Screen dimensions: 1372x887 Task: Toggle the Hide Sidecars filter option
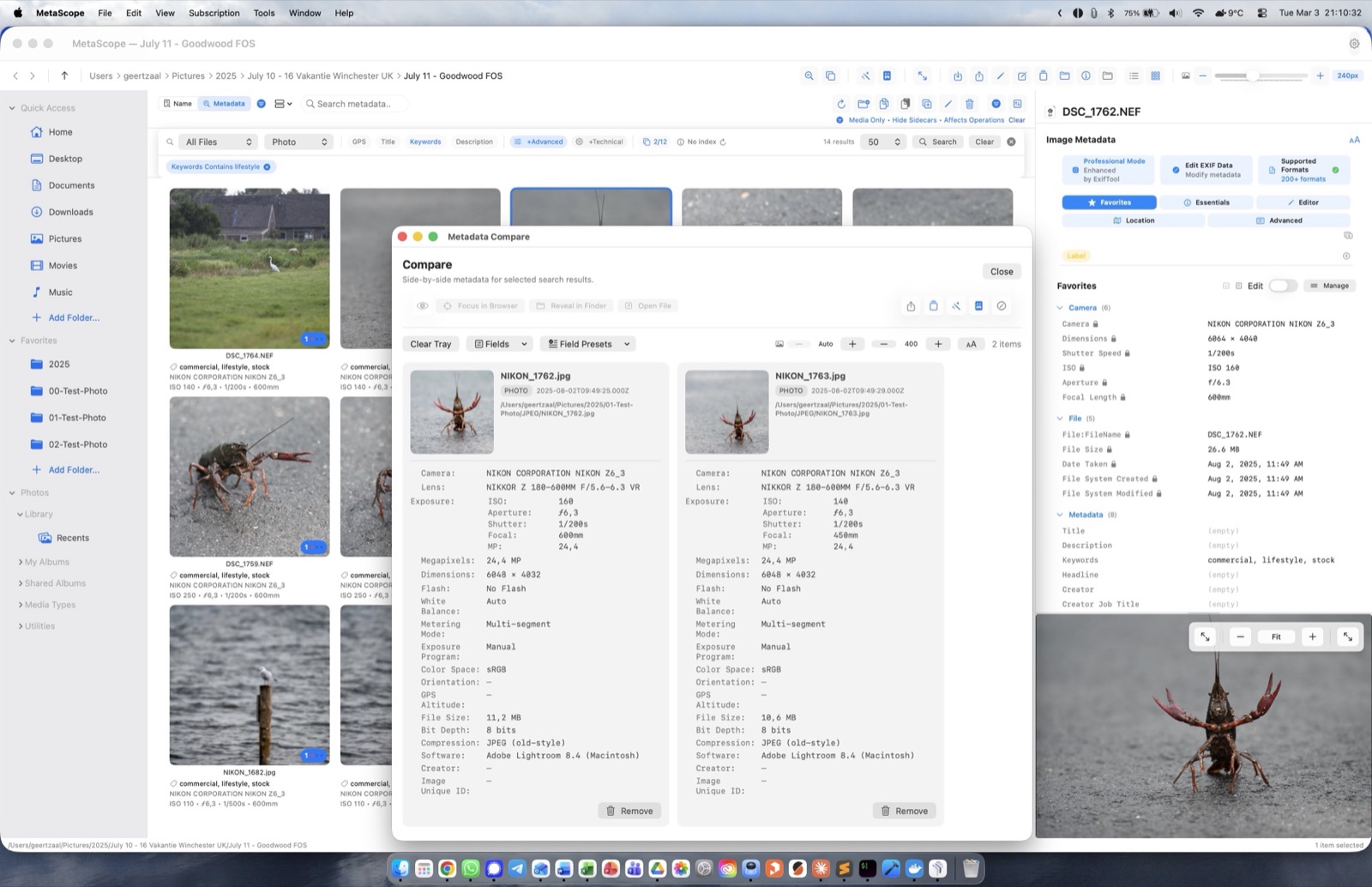tap(914, 120)
